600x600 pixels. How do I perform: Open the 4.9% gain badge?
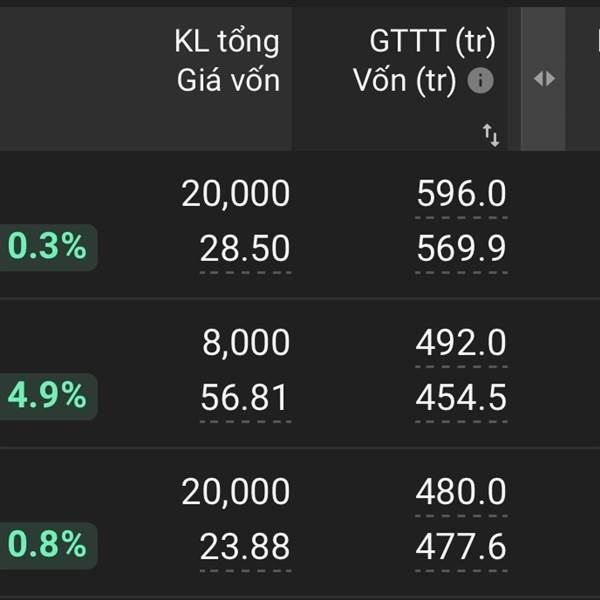[x=47, y=396]
